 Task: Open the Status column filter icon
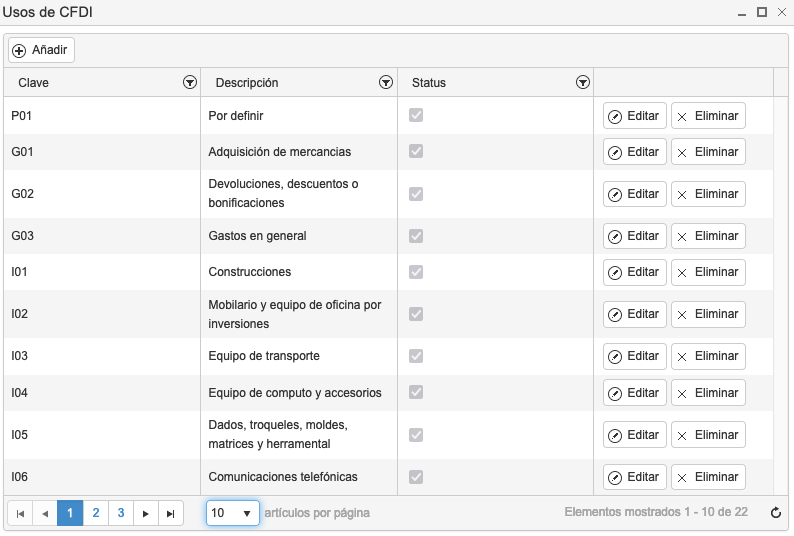click(x=583, y=82)
